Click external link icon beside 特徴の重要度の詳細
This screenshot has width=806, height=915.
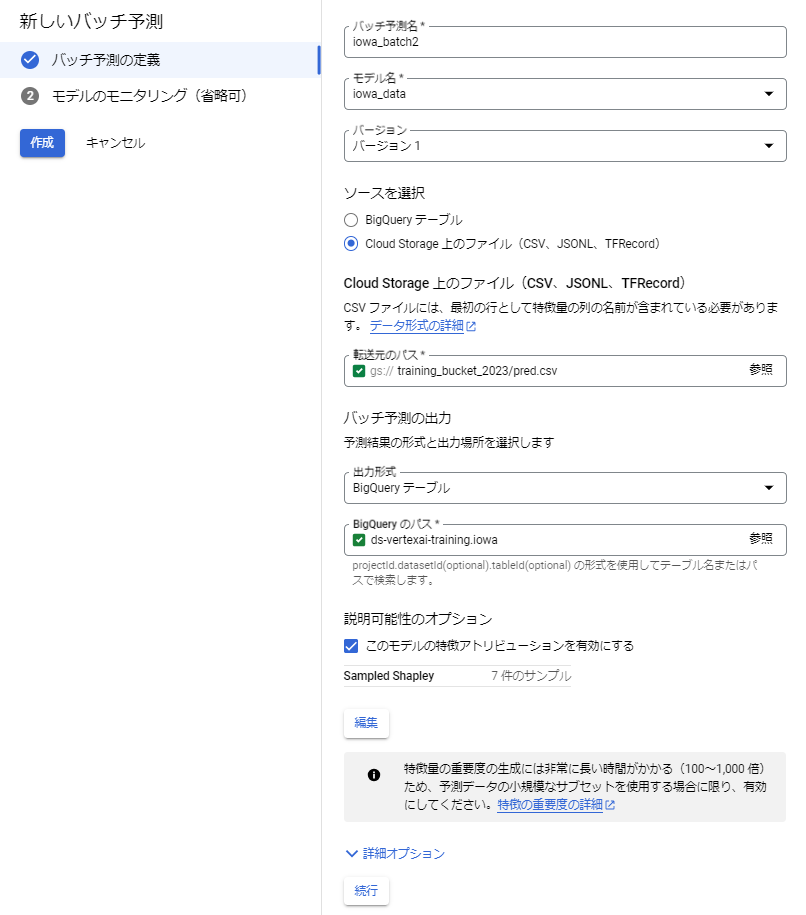pyautogui.click(x=610, y=805)
